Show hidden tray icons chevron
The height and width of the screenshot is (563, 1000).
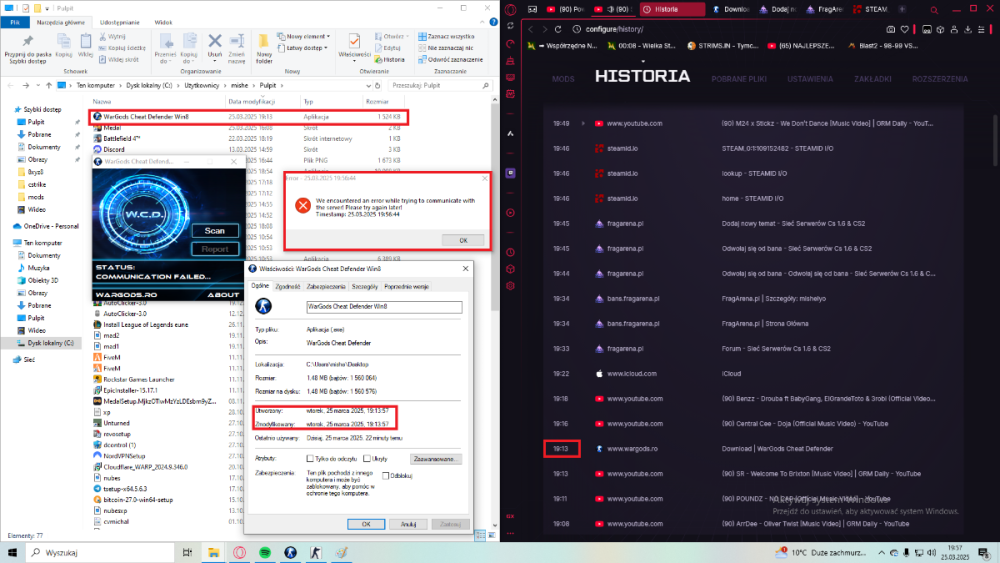click(x=881, y=553)
